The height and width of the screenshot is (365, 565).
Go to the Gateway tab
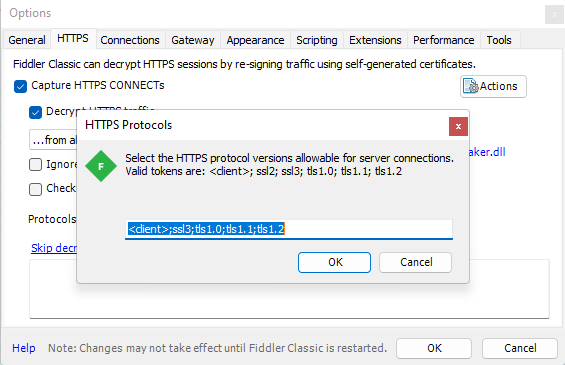193,40
